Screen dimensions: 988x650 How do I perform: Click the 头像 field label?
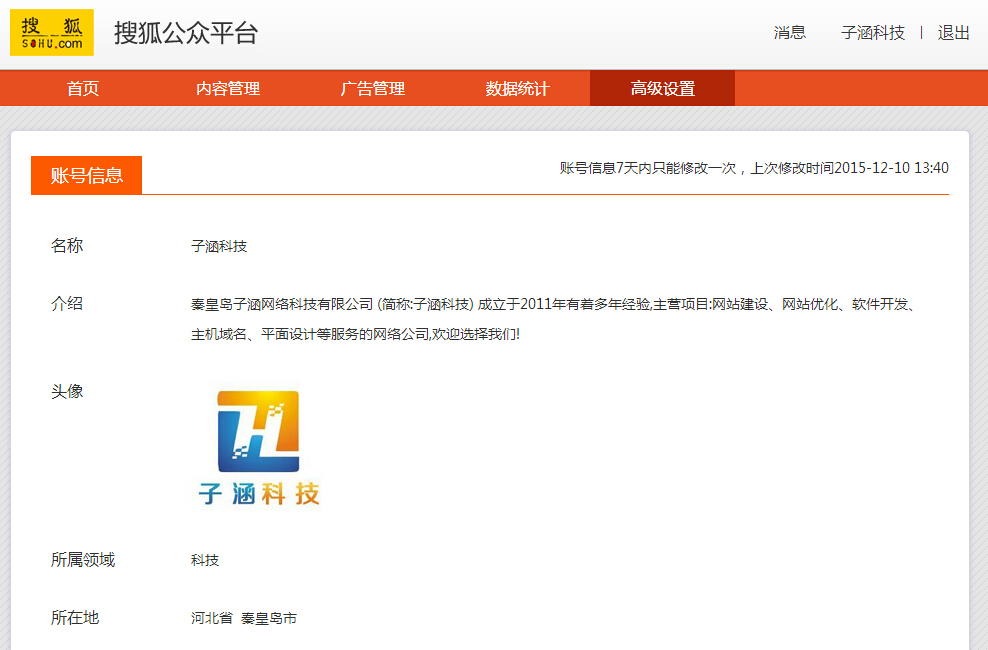[x=67, y=391]
